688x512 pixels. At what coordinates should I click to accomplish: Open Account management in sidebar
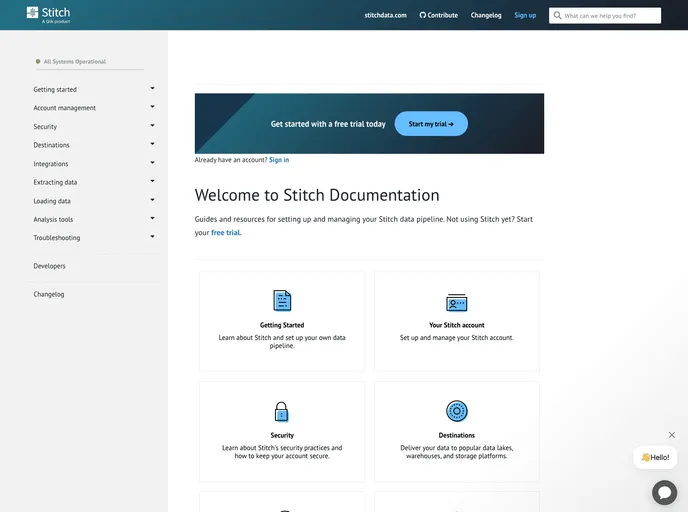point(64,108)
